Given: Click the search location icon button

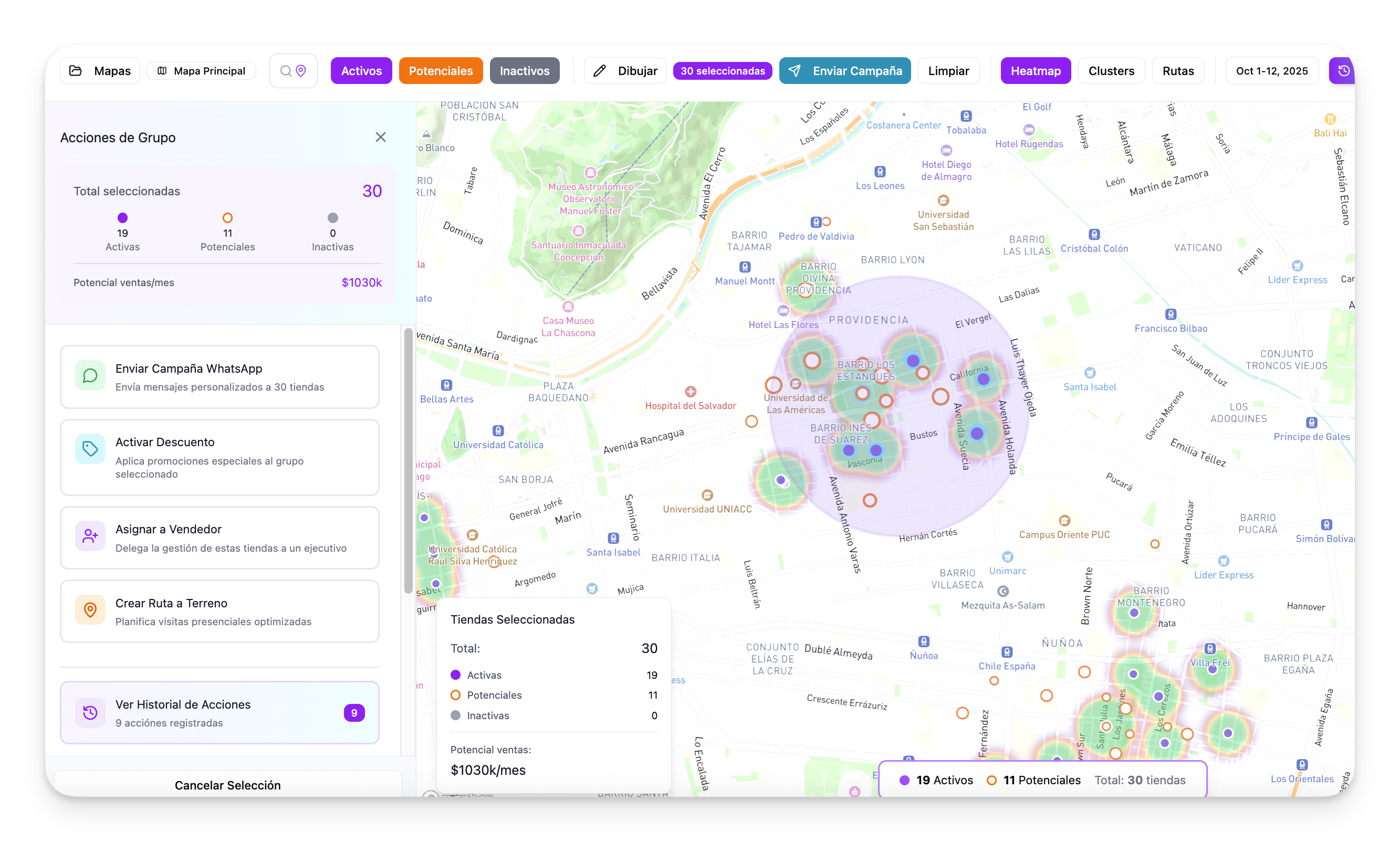Looking at the screenshot, I should pos(294,71).
